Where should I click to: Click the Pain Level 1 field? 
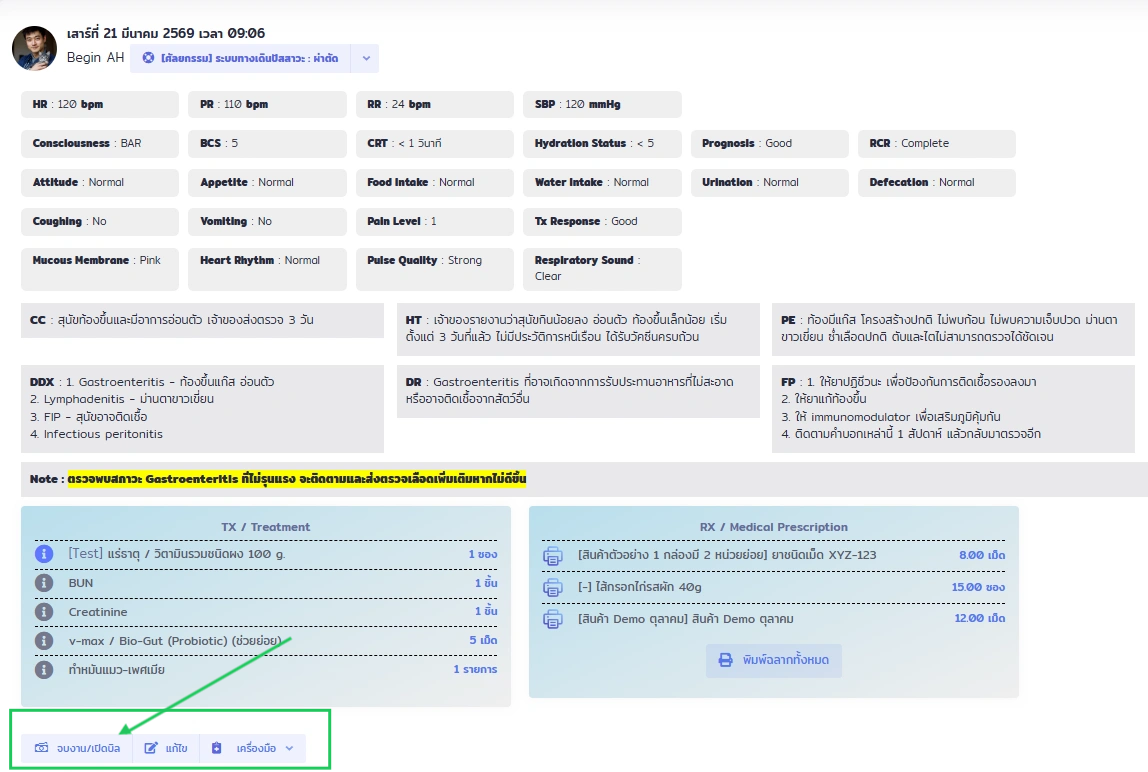click(435, 221)
